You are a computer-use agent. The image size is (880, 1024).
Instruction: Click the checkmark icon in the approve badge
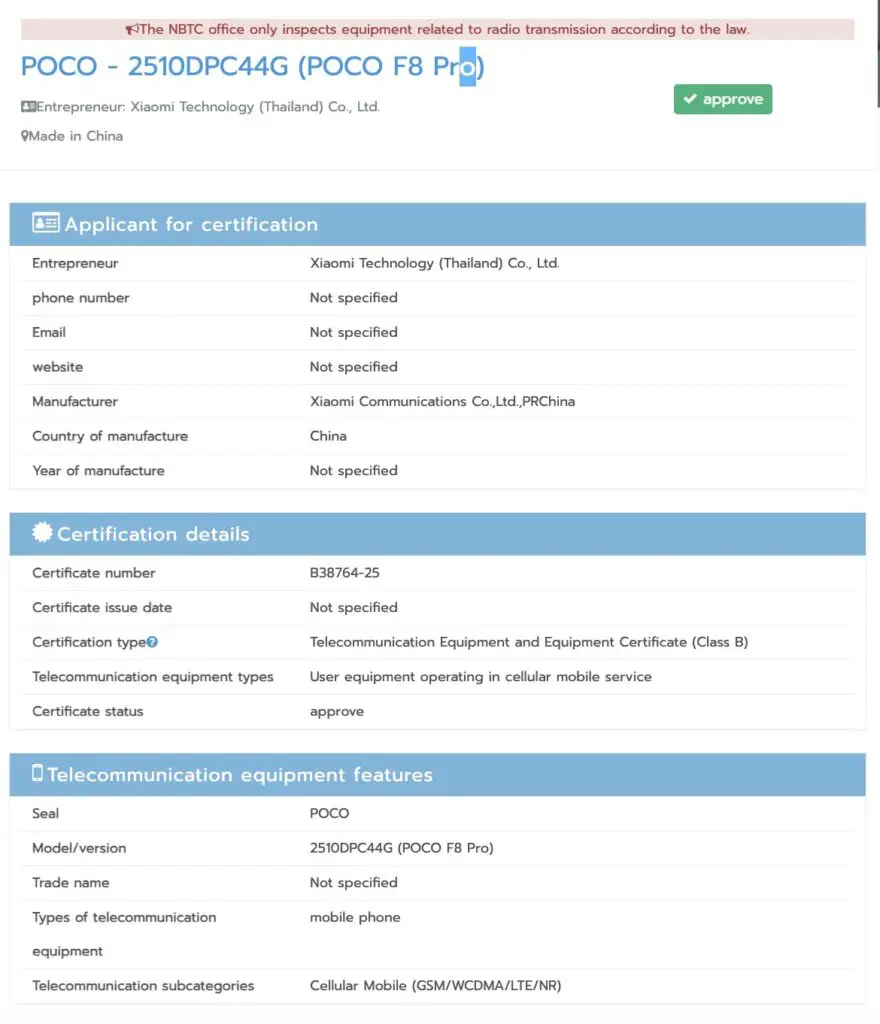tap(690, 100)
